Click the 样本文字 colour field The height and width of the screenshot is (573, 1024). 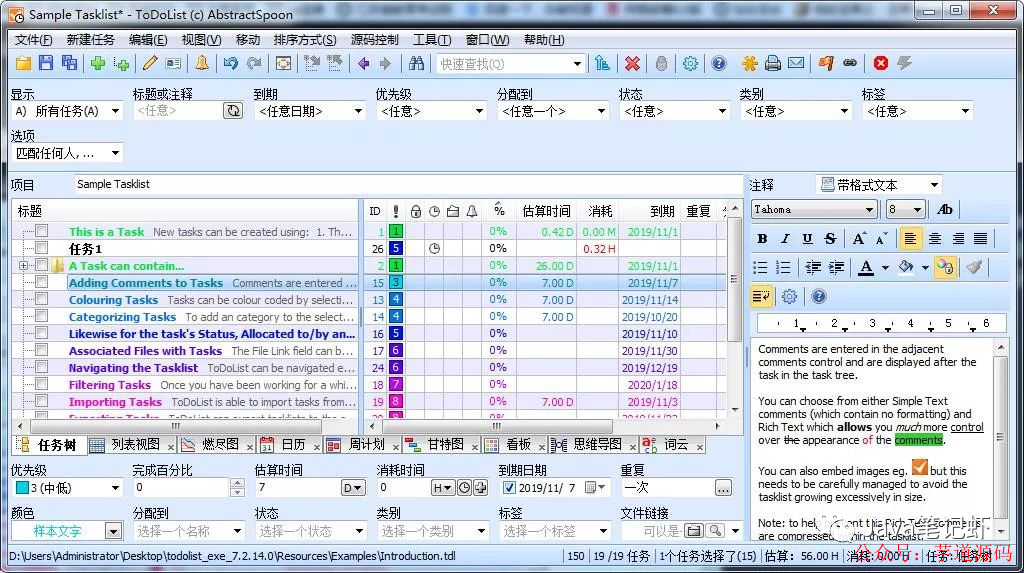(x=57, y=531)
